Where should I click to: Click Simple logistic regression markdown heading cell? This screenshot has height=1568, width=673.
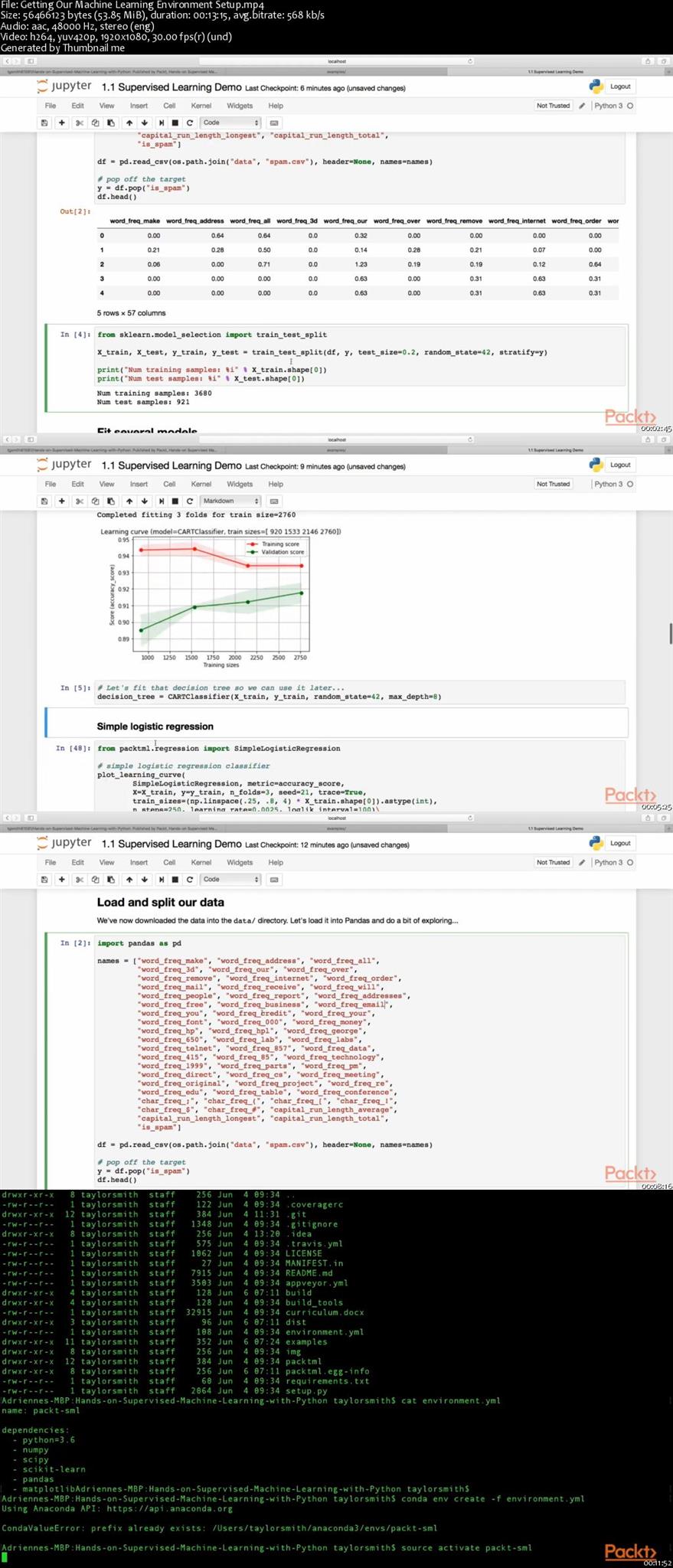point(337,724)
